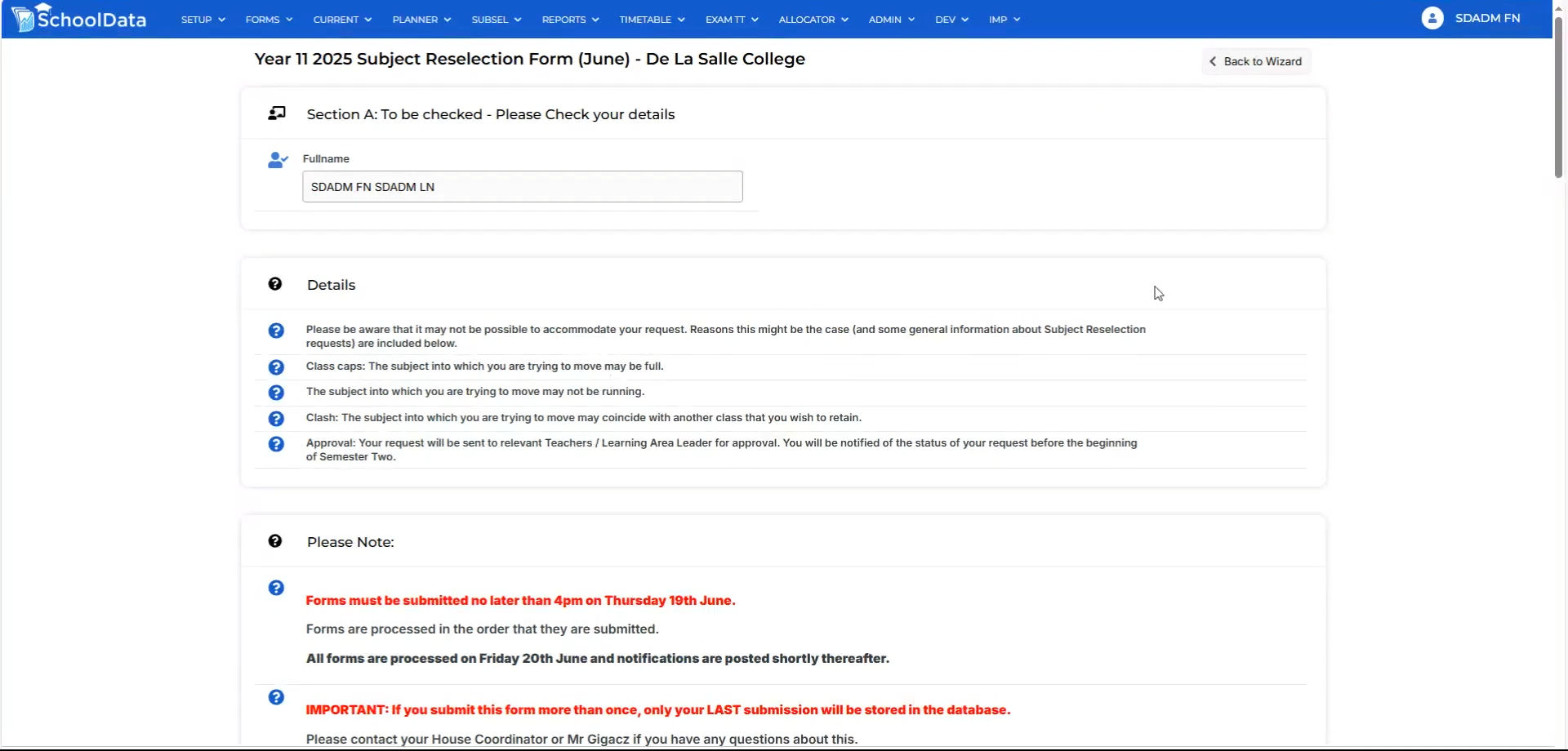Expand the CURRENT menu
Screen dimensions: 1568x751
[x=342, y=20]
